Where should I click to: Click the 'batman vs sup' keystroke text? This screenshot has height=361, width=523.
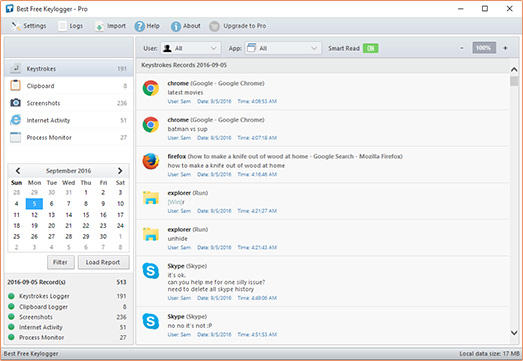187,129
